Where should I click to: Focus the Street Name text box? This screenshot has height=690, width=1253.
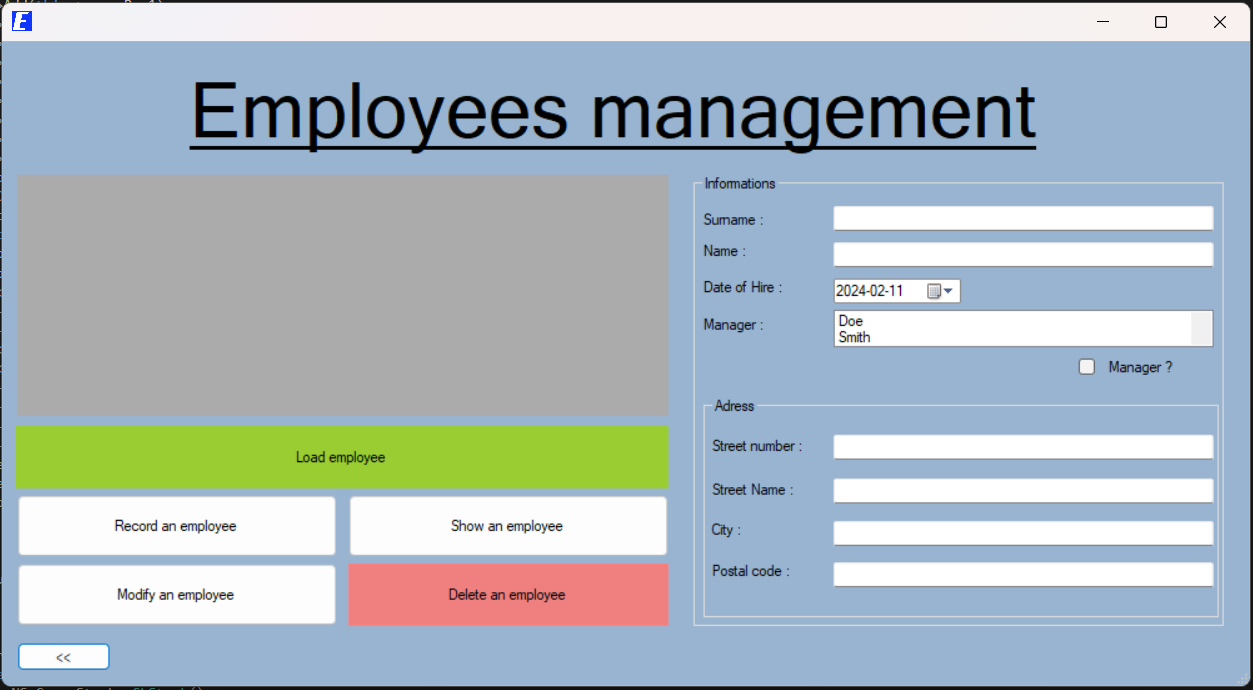pyautogui.click(x=1022, y=491)
